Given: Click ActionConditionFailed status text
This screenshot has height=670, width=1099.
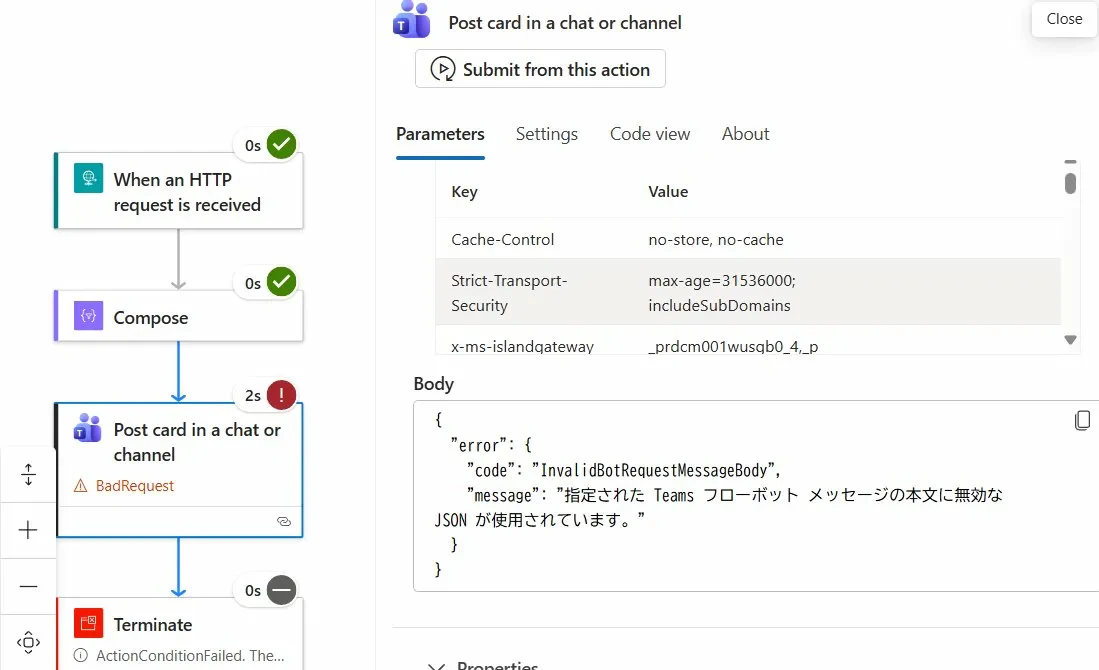Looking at the screenshot, I should 190,655.
